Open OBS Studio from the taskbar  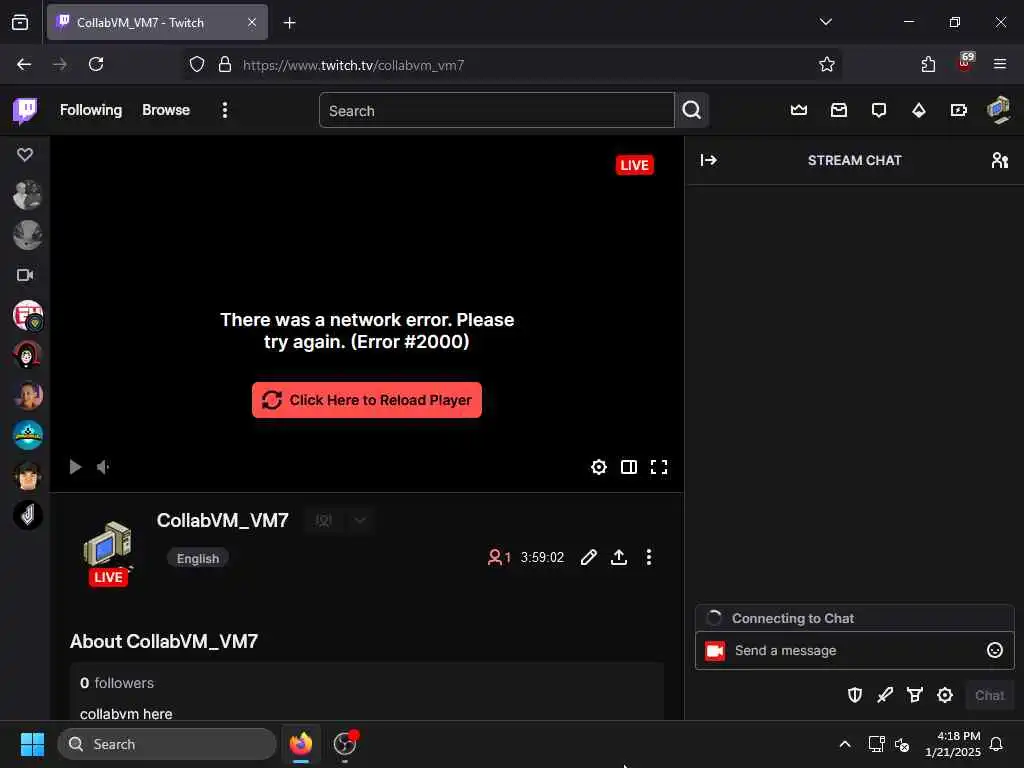(345, 744)
